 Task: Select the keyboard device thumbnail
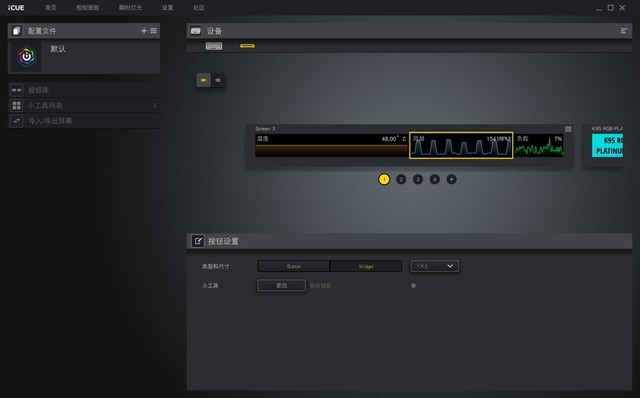pyautogui.click(x=214, y=46)
